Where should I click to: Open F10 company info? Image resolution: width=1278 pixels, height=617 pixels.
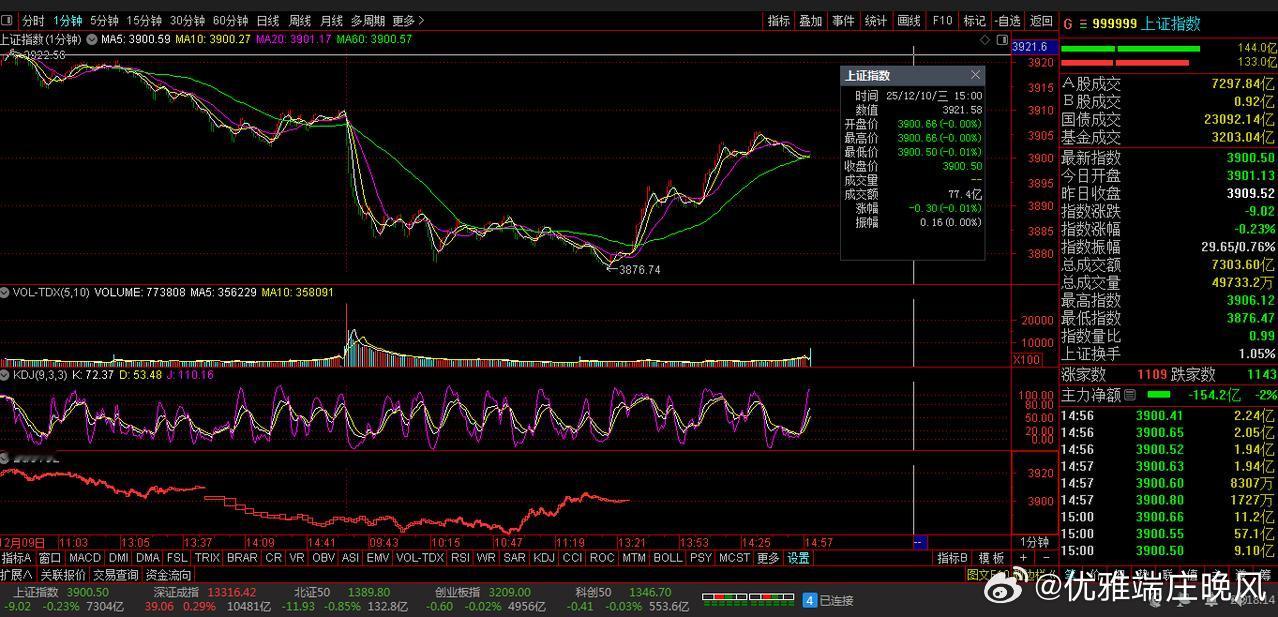(x=942, y=20)
